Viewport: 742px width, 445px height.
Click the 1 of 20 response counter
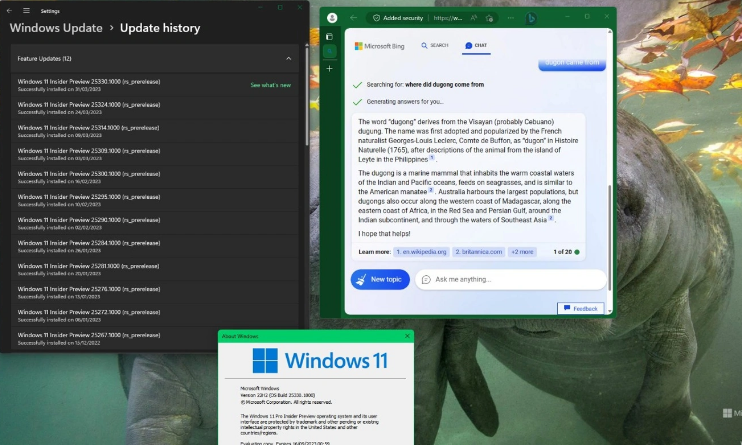tap(566, 252)
